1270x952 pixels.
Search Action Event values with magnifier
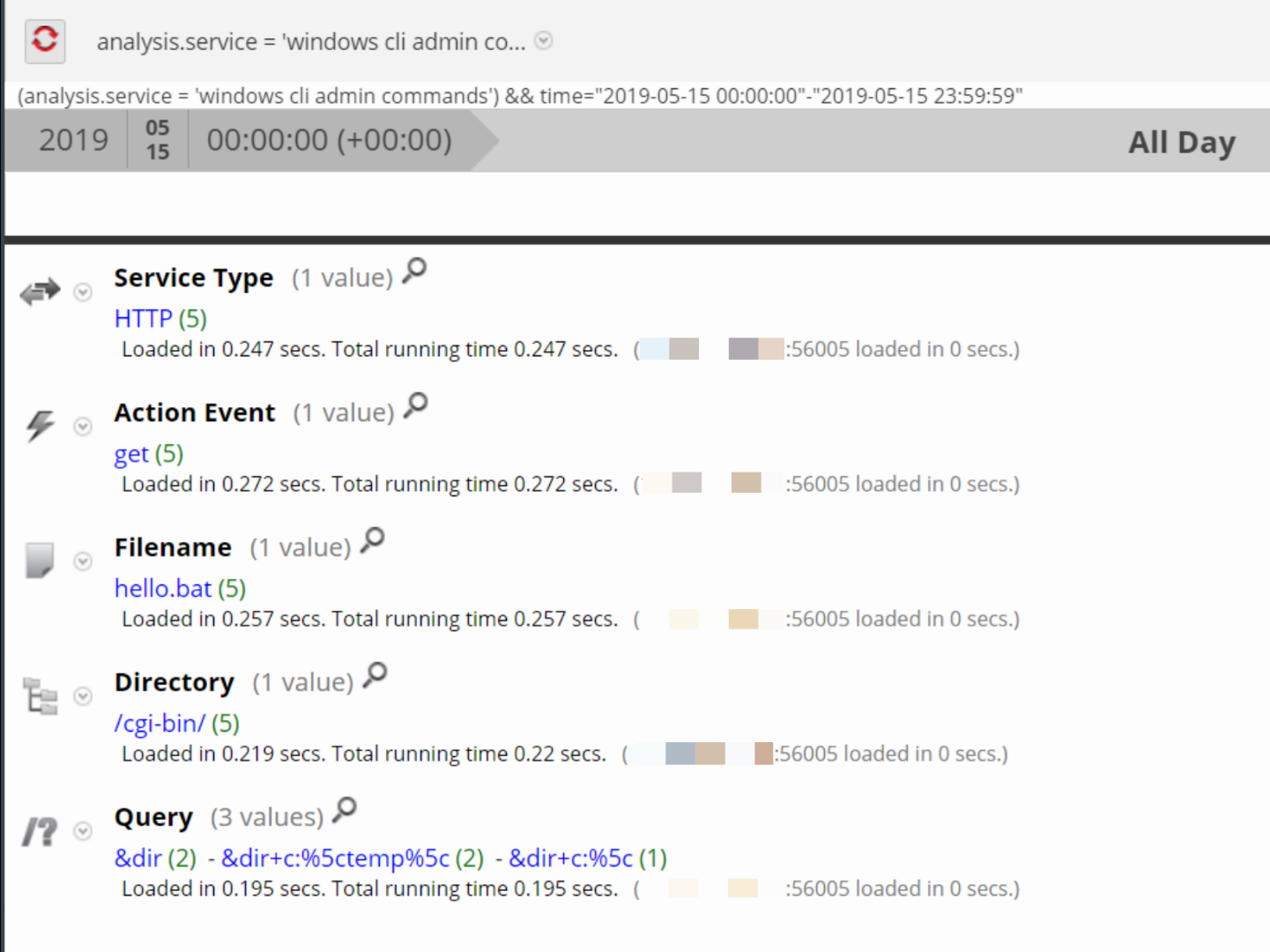(416, 406)
